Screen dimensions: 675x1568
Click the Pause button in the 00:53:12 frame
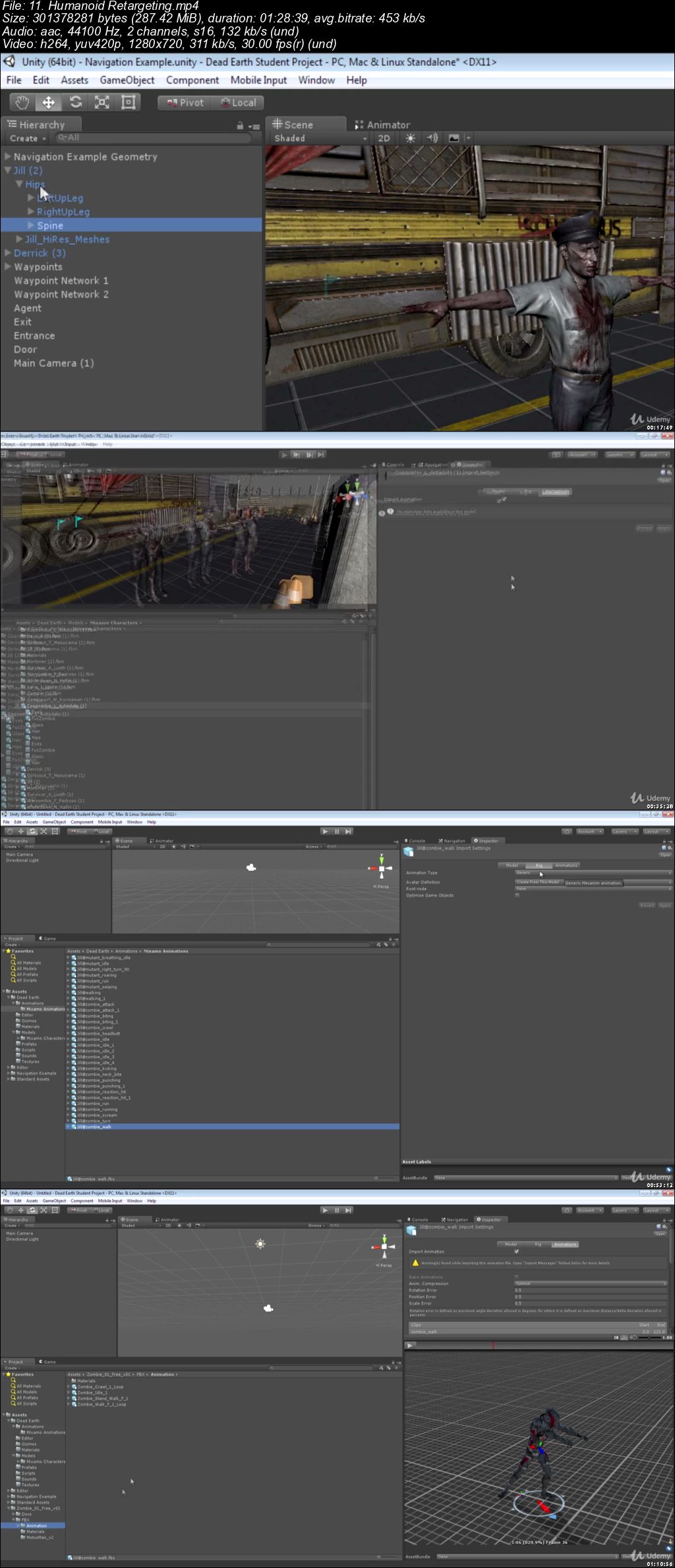[x=337, y=831]
